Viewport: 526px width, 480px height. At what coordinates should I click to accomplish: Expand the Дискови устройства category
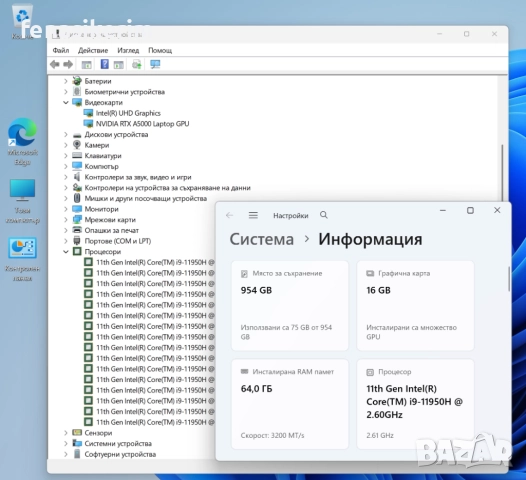(66, 135)
